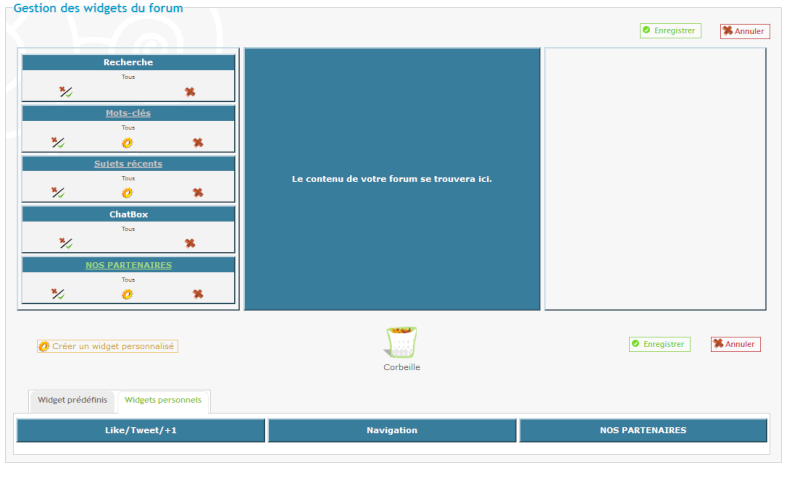
Task: Select the Widgets personnels tab
Action: coord(163,400)
